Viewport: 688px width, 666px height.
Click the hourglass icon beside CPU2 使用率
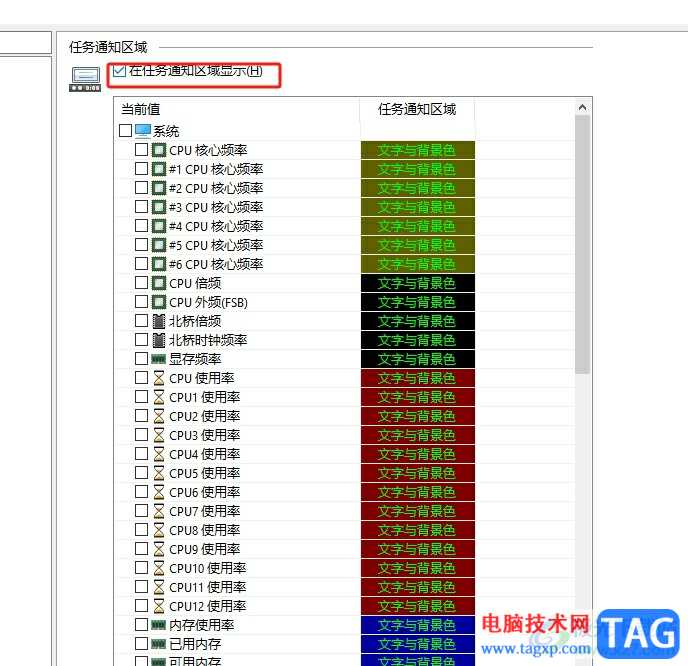pyautogui.click(x=159, y=416)
